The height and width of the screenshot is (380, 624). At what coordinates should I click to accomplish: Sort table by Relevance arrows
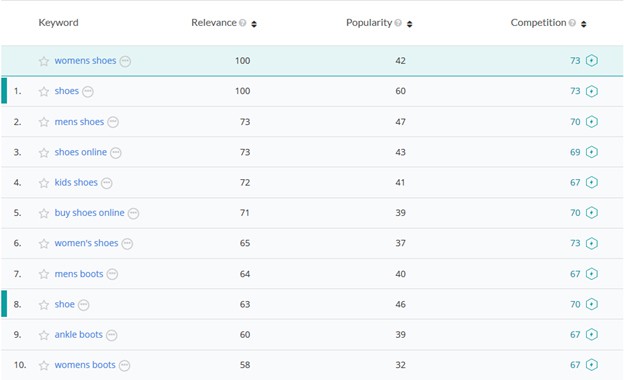[254, 24]
